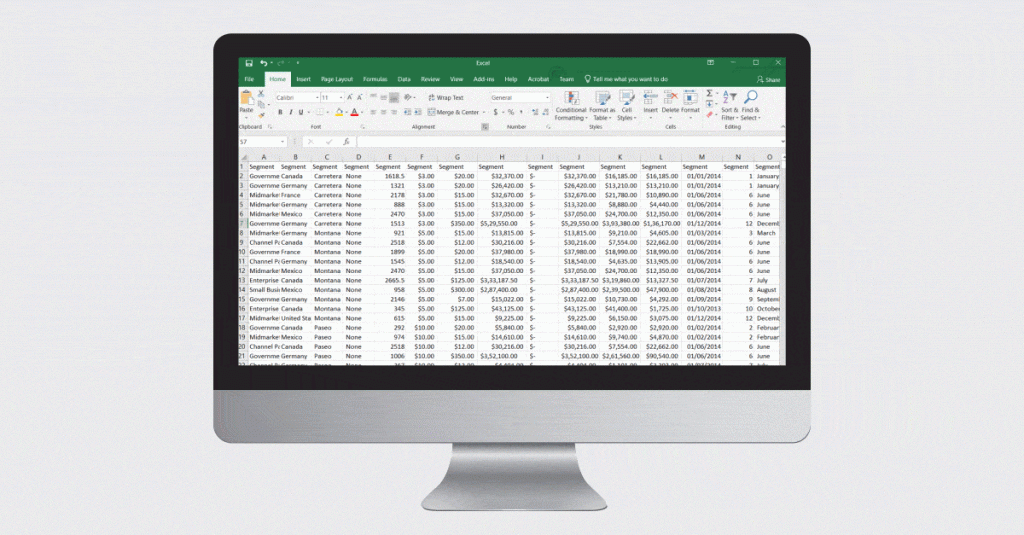Click the AutoSum sigma icon
1024x535 pixels.
tap(710, 93)
